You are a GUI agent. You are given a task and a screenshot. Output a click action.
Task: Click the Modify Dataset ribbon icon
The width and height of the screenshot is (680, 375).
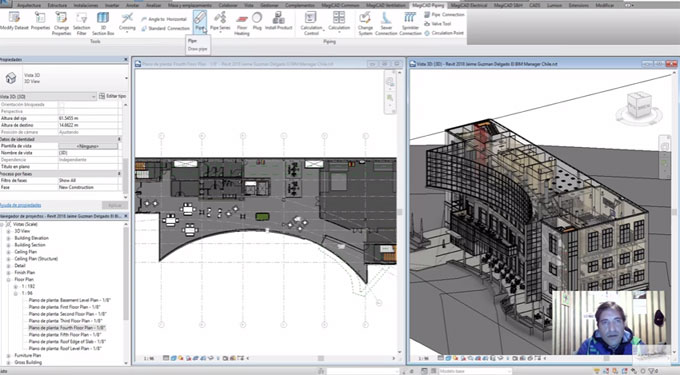tap(13, 21)
